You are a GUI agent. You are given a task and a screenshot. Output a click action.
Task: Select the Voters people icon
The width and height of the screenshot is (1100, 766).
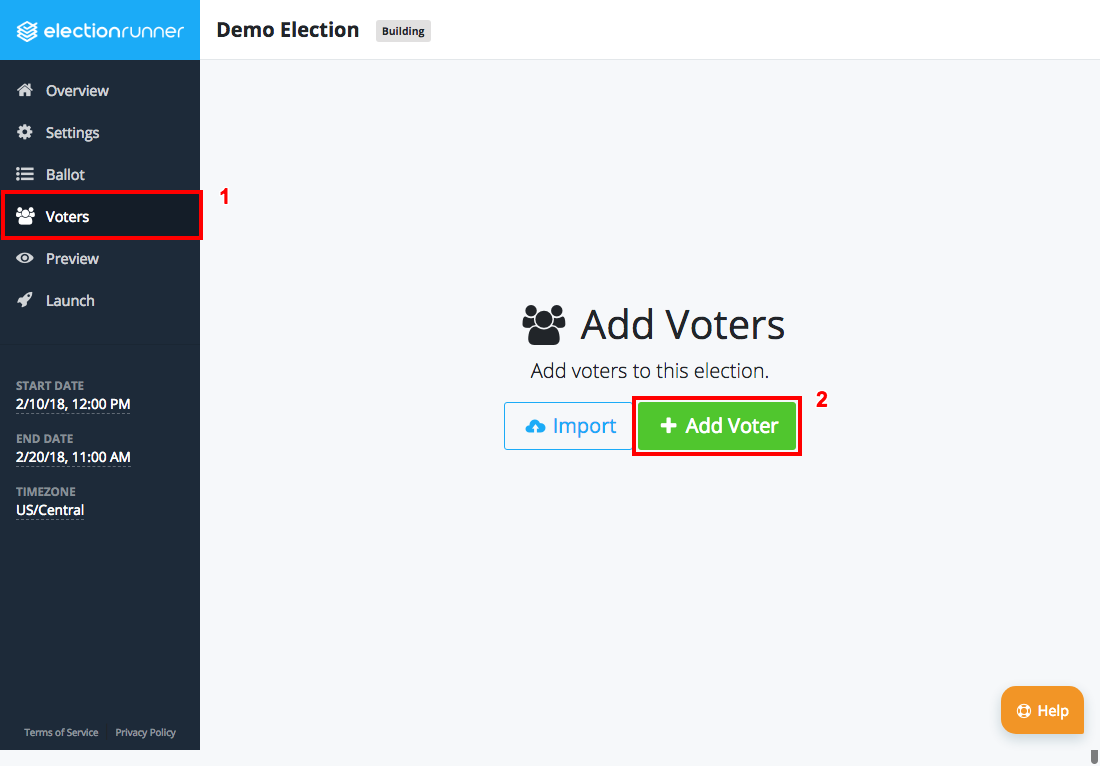point(24,215)
